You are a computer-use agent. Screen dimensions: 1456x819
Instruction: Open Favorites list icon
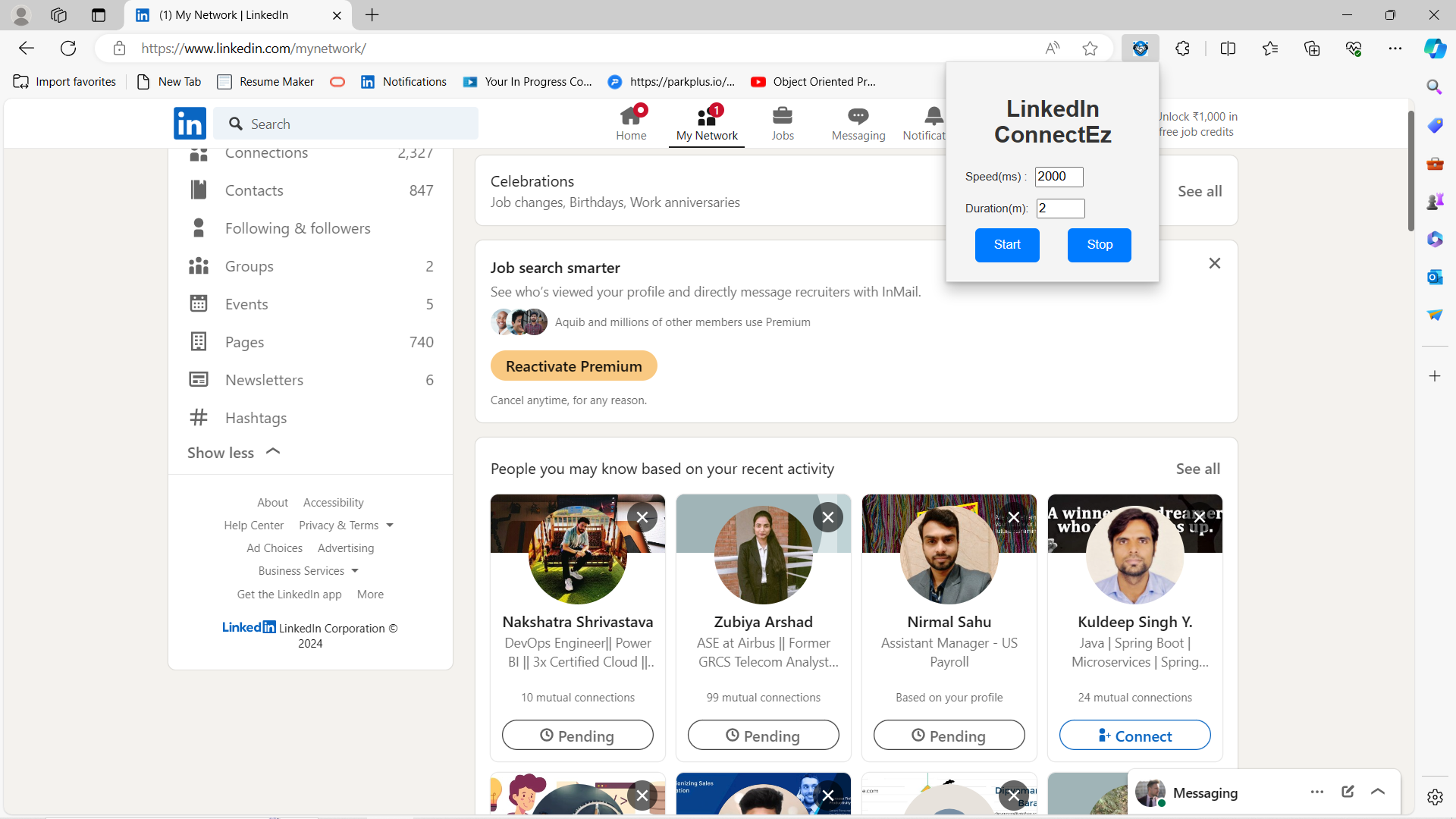click(1270, 49)
